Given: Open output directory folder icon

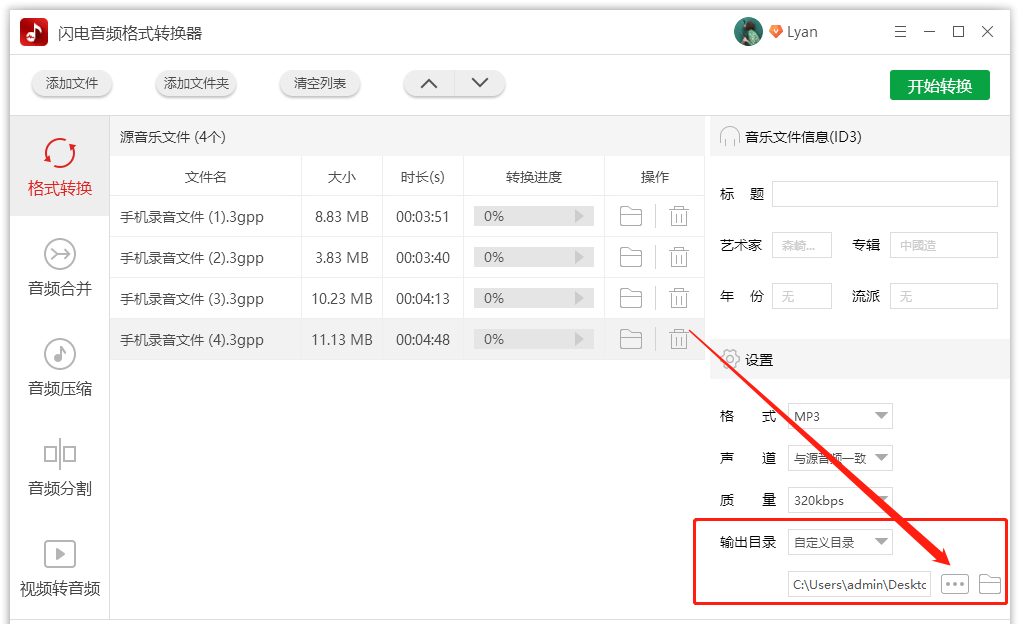Looking at the screenshot, I should tap(989, 583).
